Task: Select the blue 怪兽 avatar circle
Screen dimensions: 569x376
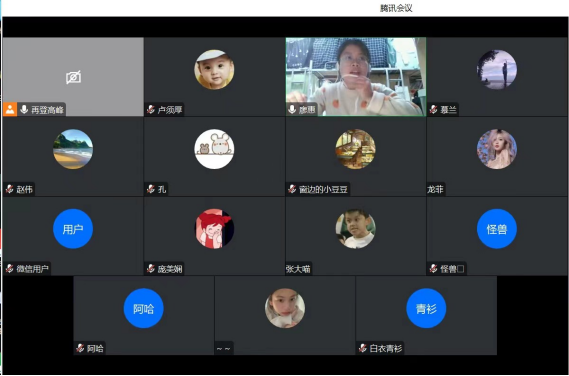Action: pyautogui.click(x=497, y=229)
